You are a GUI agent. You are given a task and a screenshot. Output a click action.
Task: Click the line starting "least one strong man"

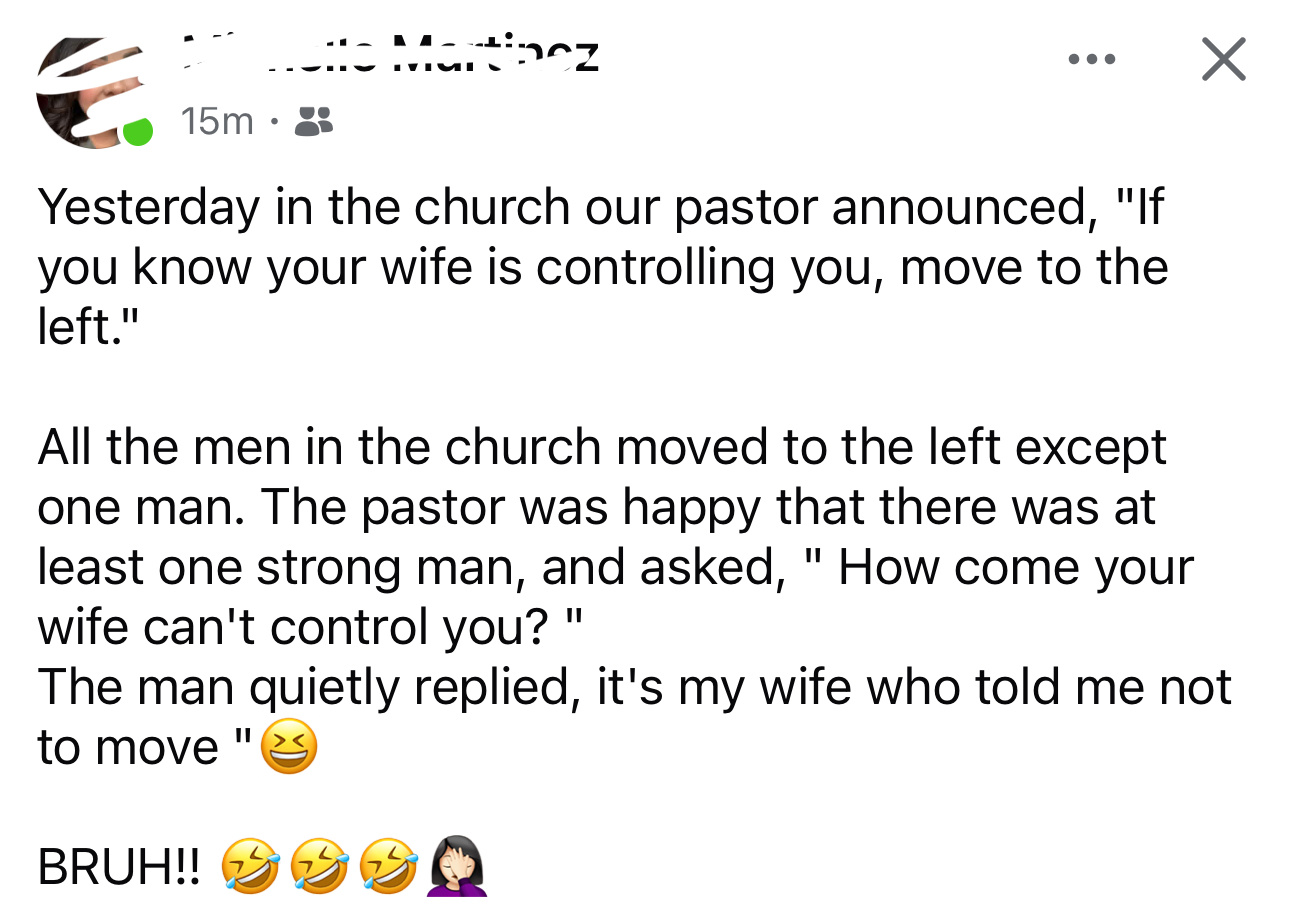tap(615, 567)
